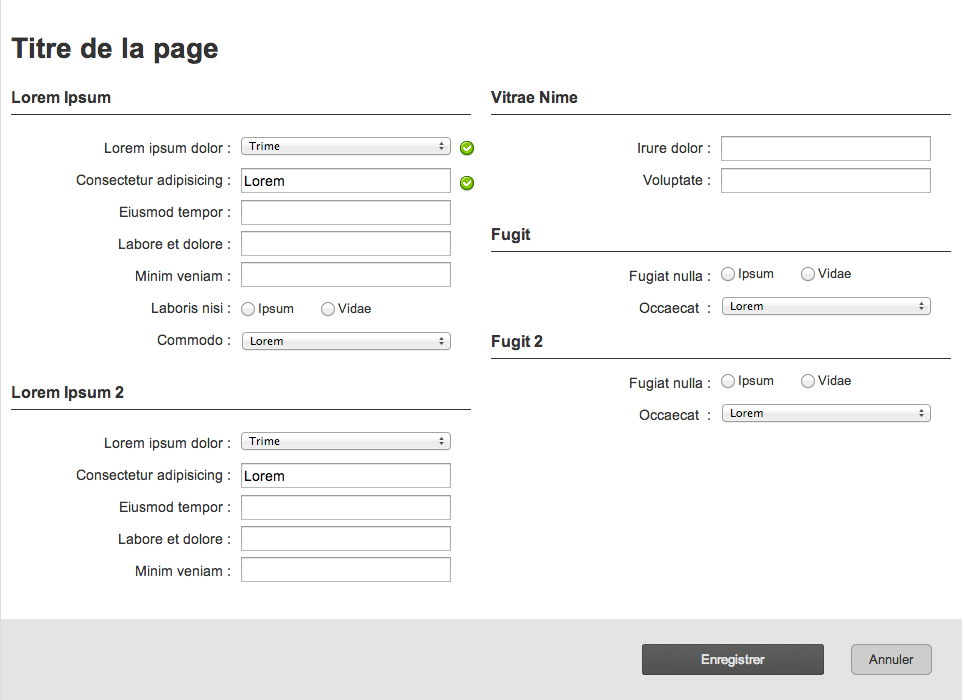Click the Eiusmod tempor field in Lorem Ipsum

345,212
